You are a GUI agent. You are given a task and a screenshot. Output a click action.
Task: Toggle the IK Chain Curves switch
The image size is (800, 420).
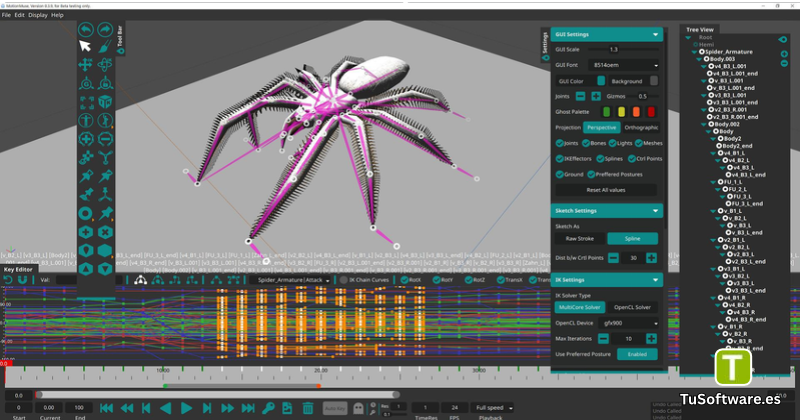(344, 280)
